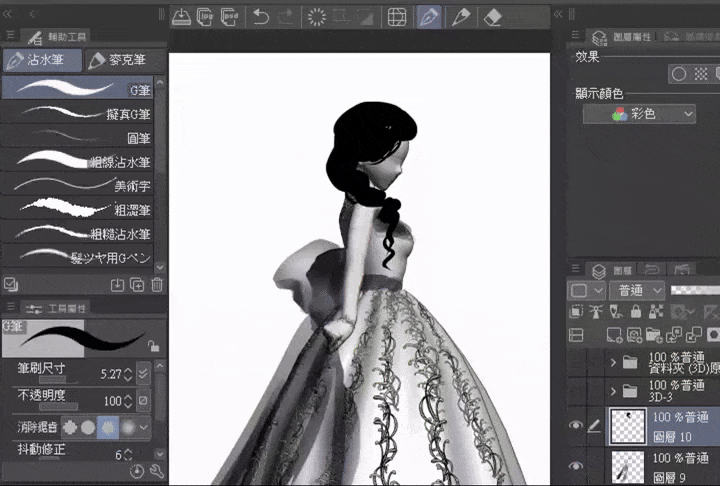Select the pen tool in top toolbar
This screenshot has width=720, height=486.
[x=429, y=17]
